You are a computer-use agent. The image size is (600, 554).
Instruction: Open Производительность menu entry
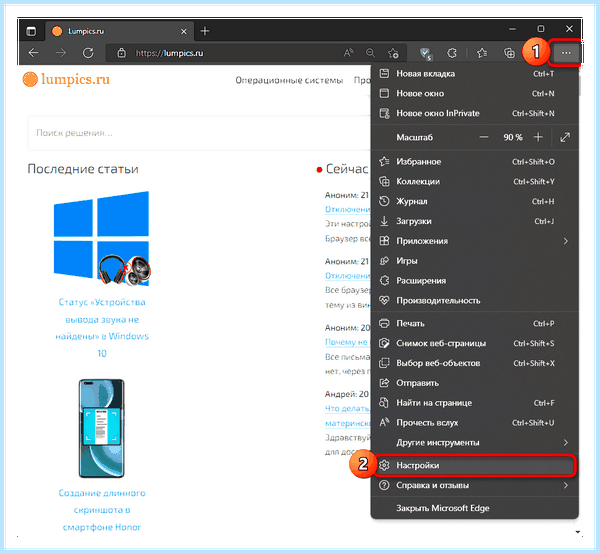[x=474, y=301]
